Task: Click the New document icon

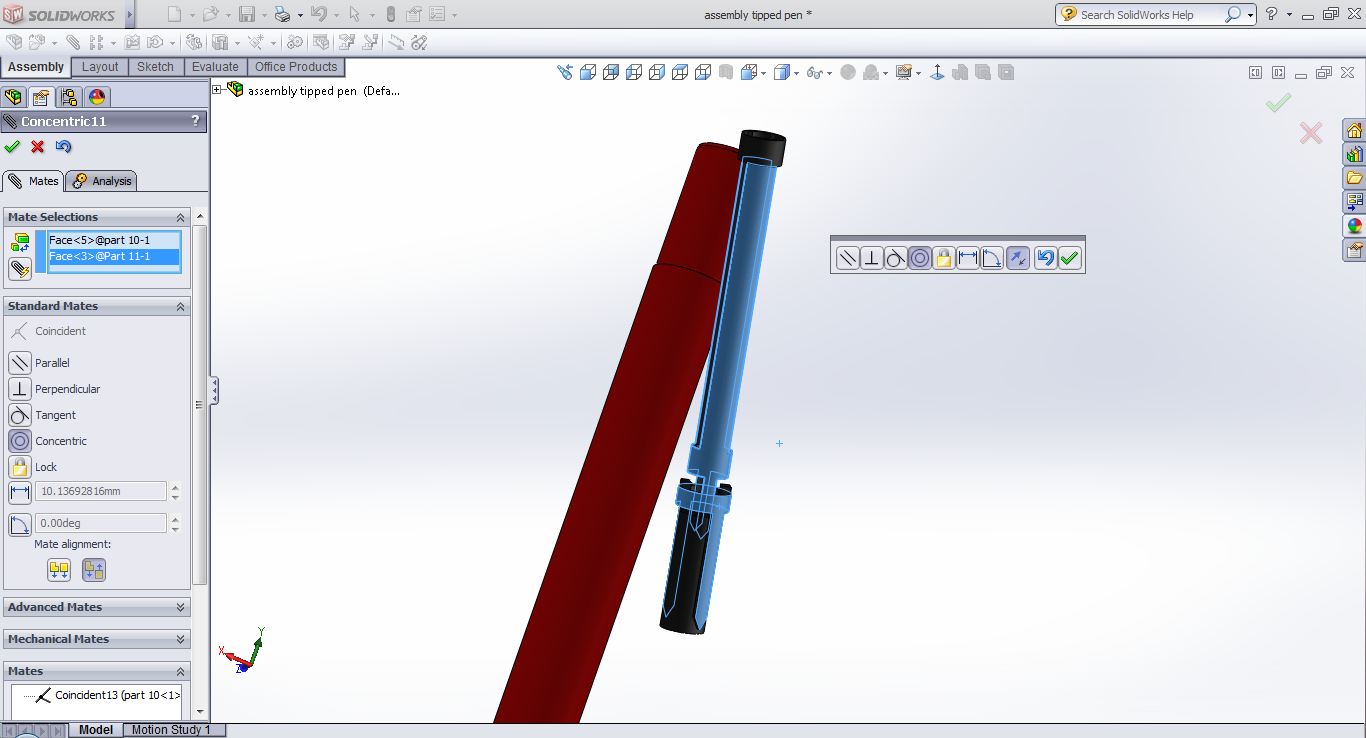Action: [175, 15]
